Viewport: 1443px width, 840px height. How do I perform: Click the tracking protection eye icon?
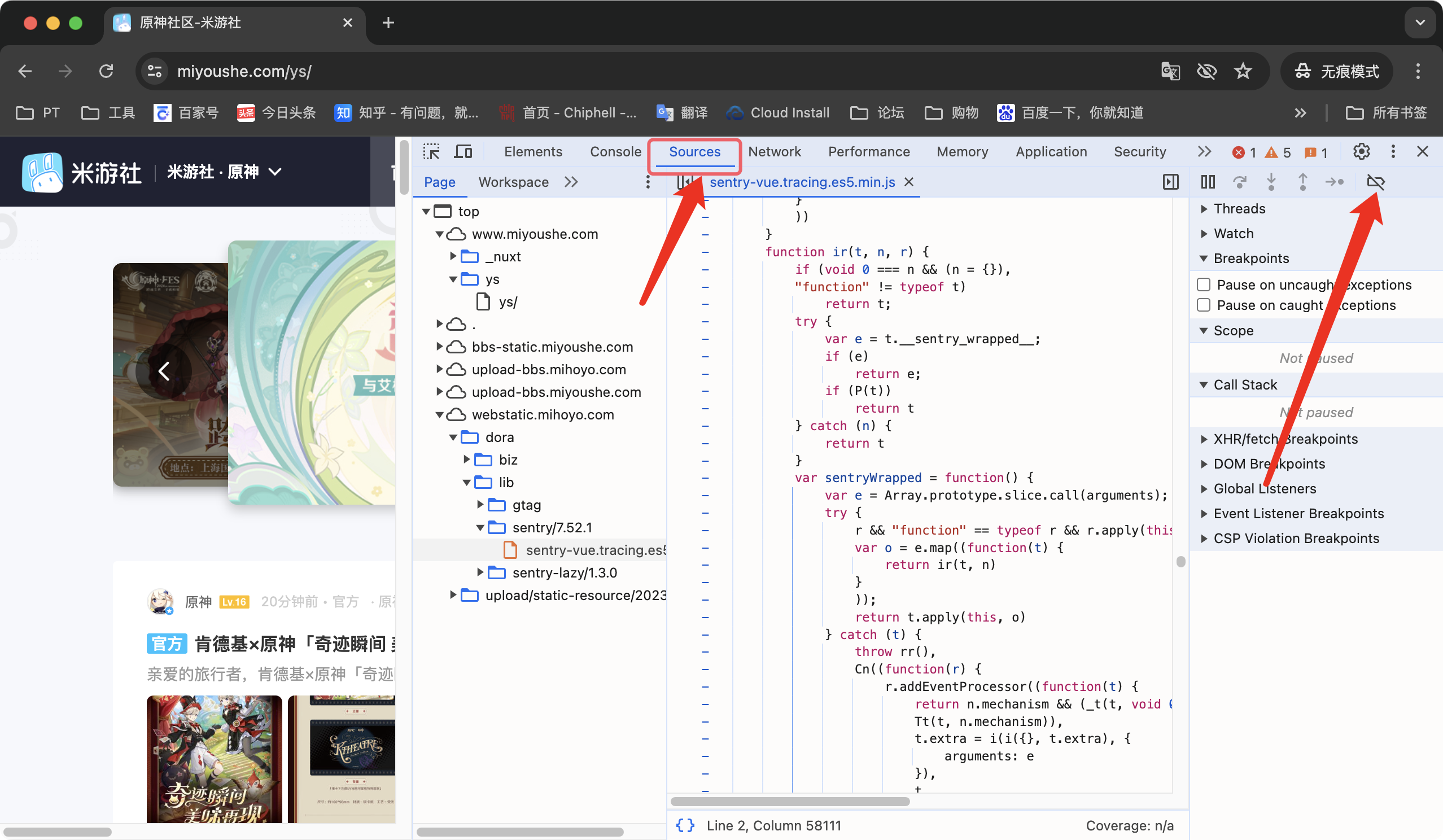tap(1206, 72)
